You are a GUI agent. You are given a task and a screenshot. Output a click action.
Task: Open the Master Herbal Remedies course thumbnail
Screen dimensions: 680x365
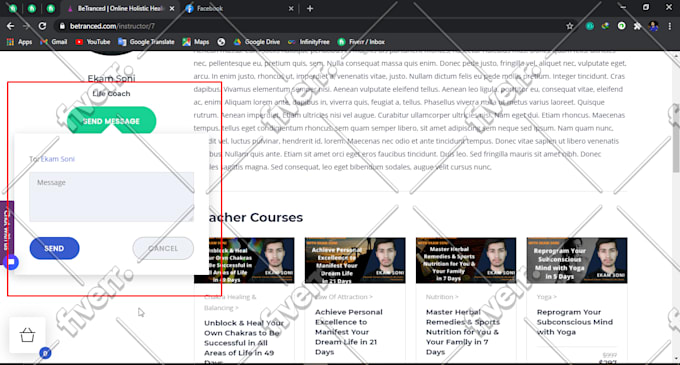[466, 261]
